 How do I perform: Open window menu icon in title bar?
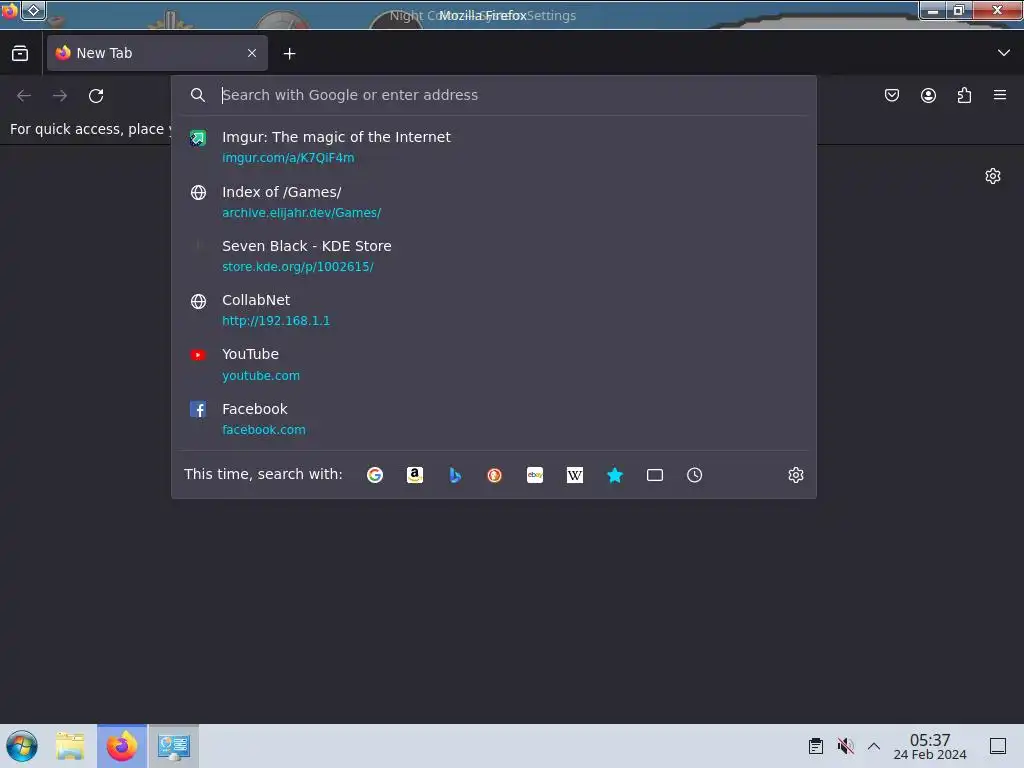pyautogui.click(x=9, y=10)
